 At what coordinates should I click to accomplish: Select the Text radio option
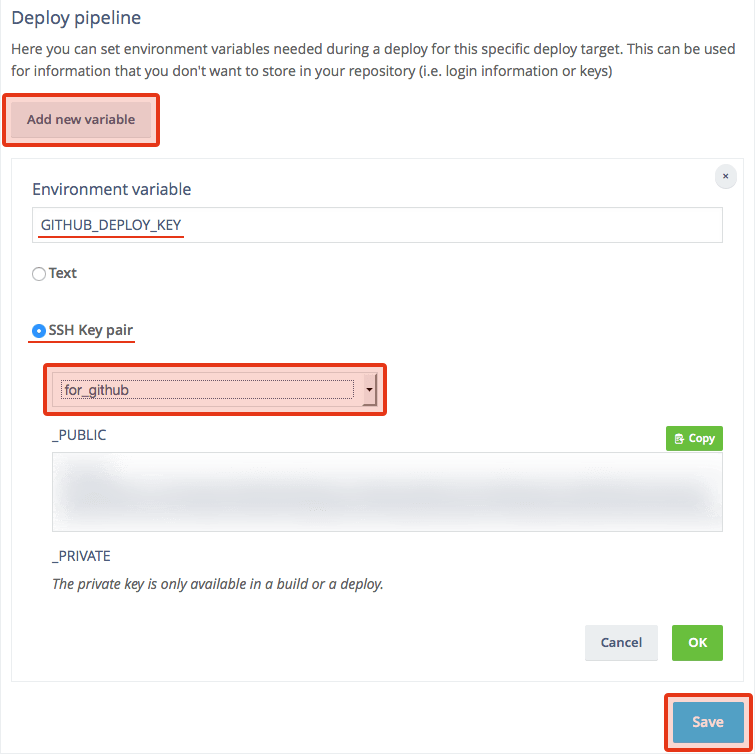[x=39, y=274]
